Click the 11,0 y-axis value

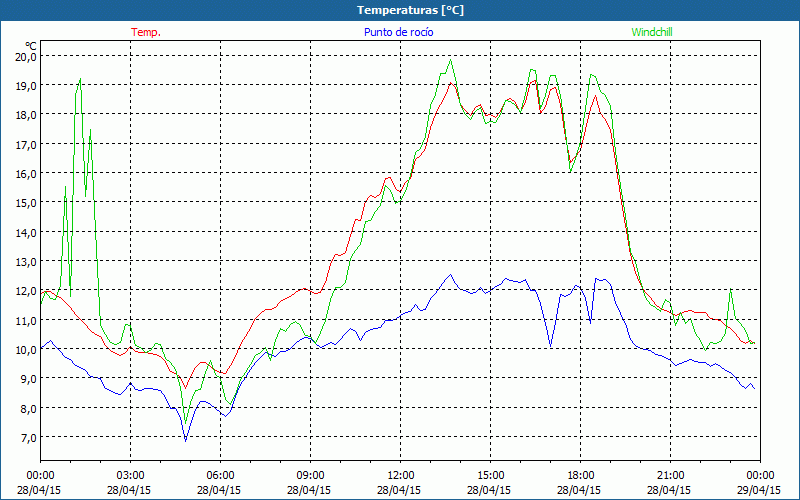coord(26,320)
